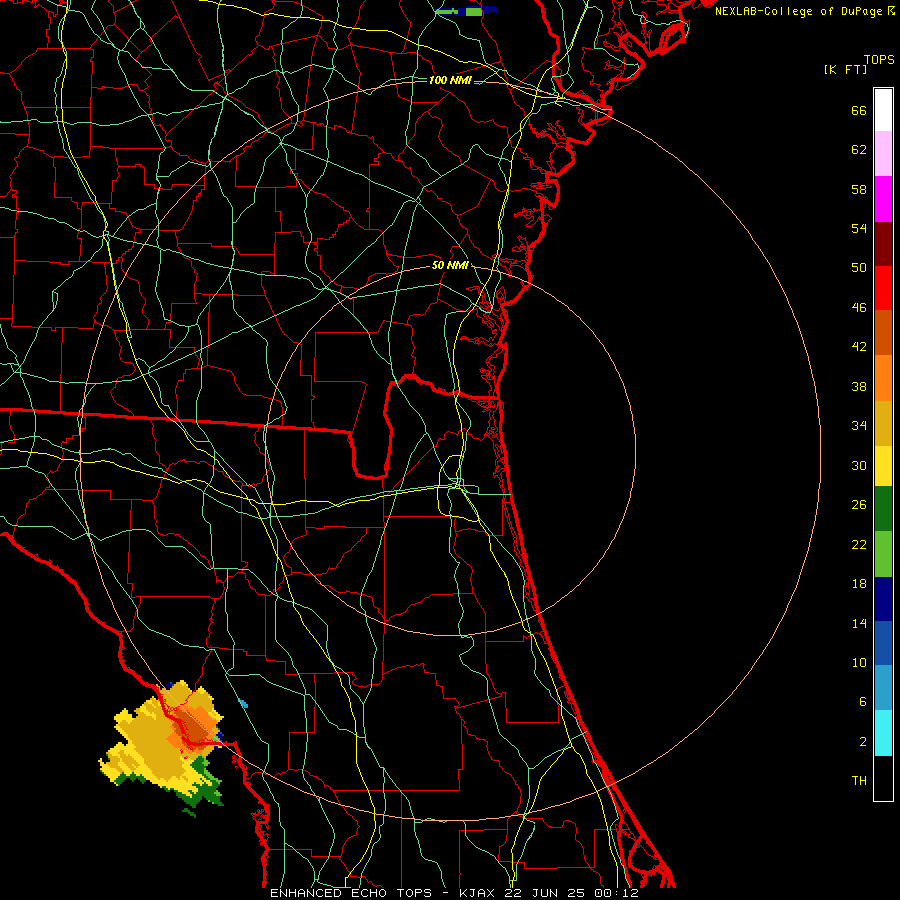Select the 42 legend scale value
This screenshot has width=900, height=900.
point(859,347)
